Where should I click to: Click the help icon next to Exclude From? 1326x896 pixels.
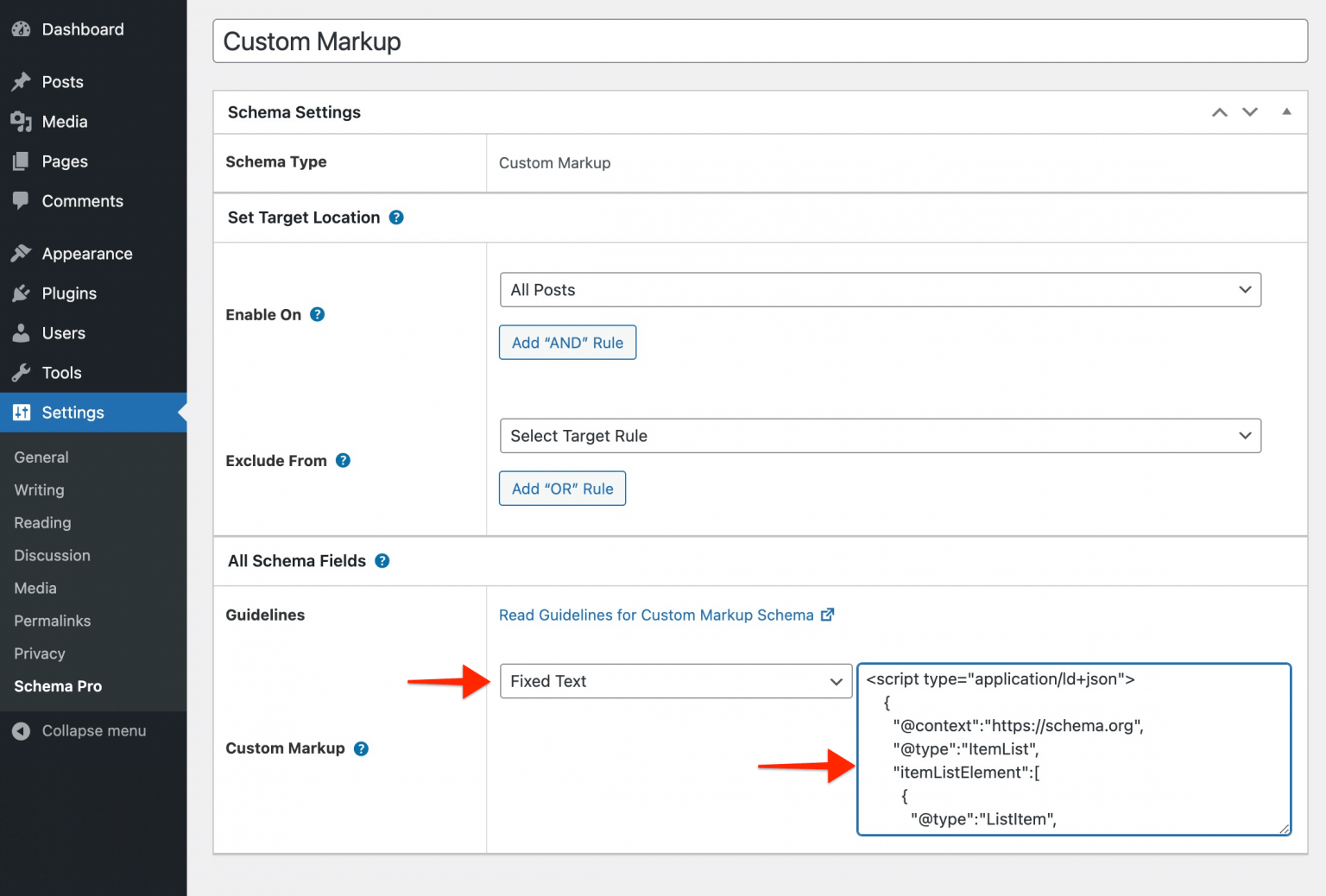point(343,460)
